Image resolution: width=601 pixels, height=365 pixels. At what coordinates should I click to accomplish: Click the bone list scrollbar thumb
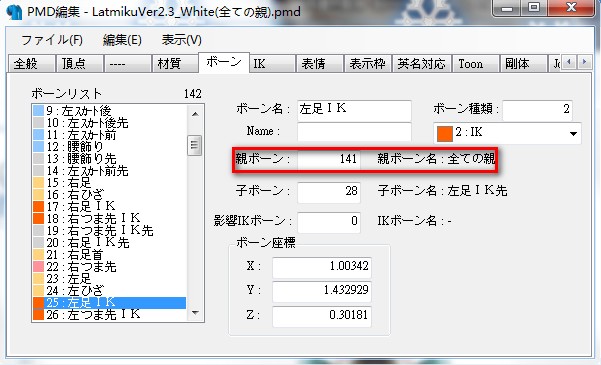click(195, 145)
